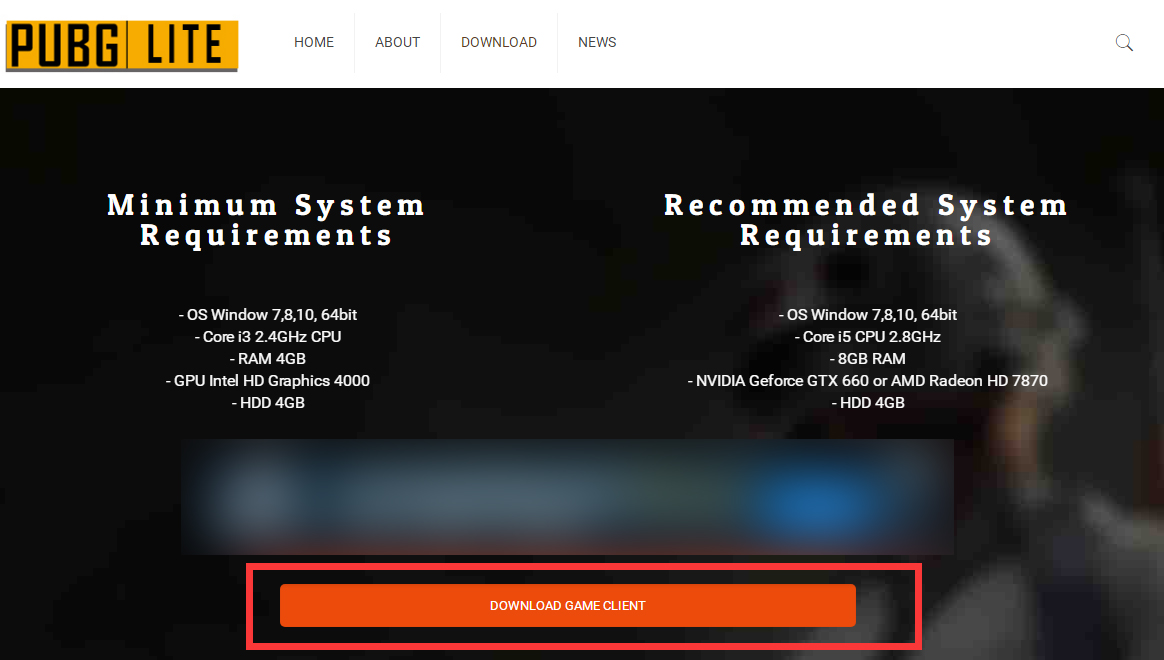The width and height of the screenshot is (1164, 660).
Task: Select the NVIDIA Geforce GTX 660 line
Action: (x=868, y=381)
